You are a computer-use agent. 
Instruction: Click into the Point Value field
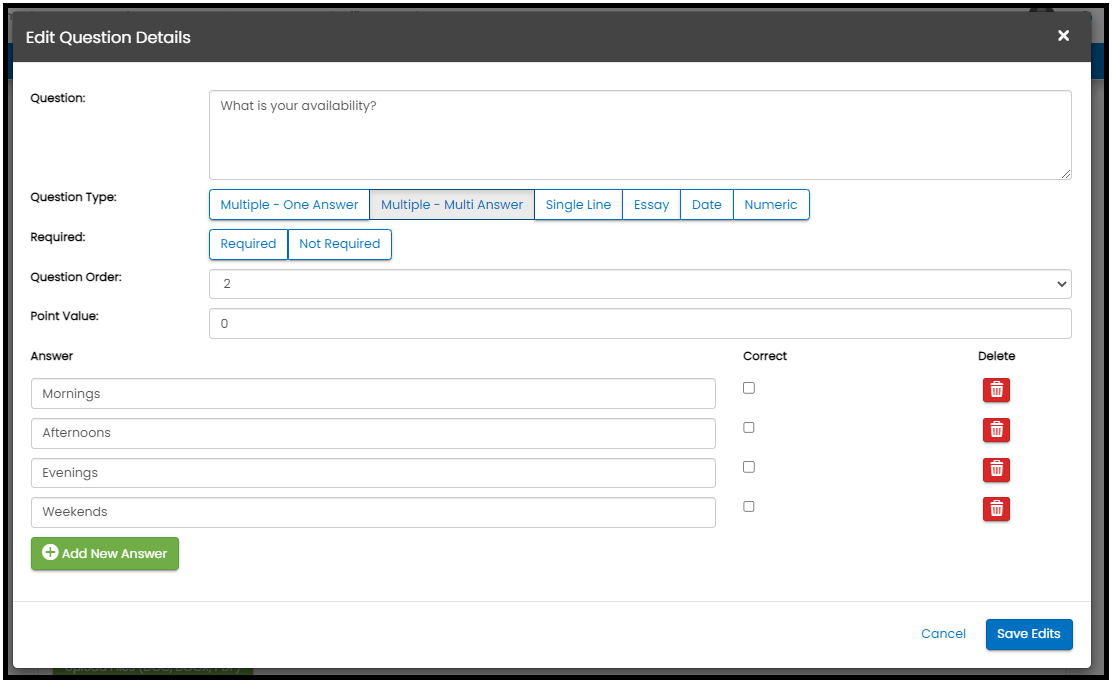(640, 324)
